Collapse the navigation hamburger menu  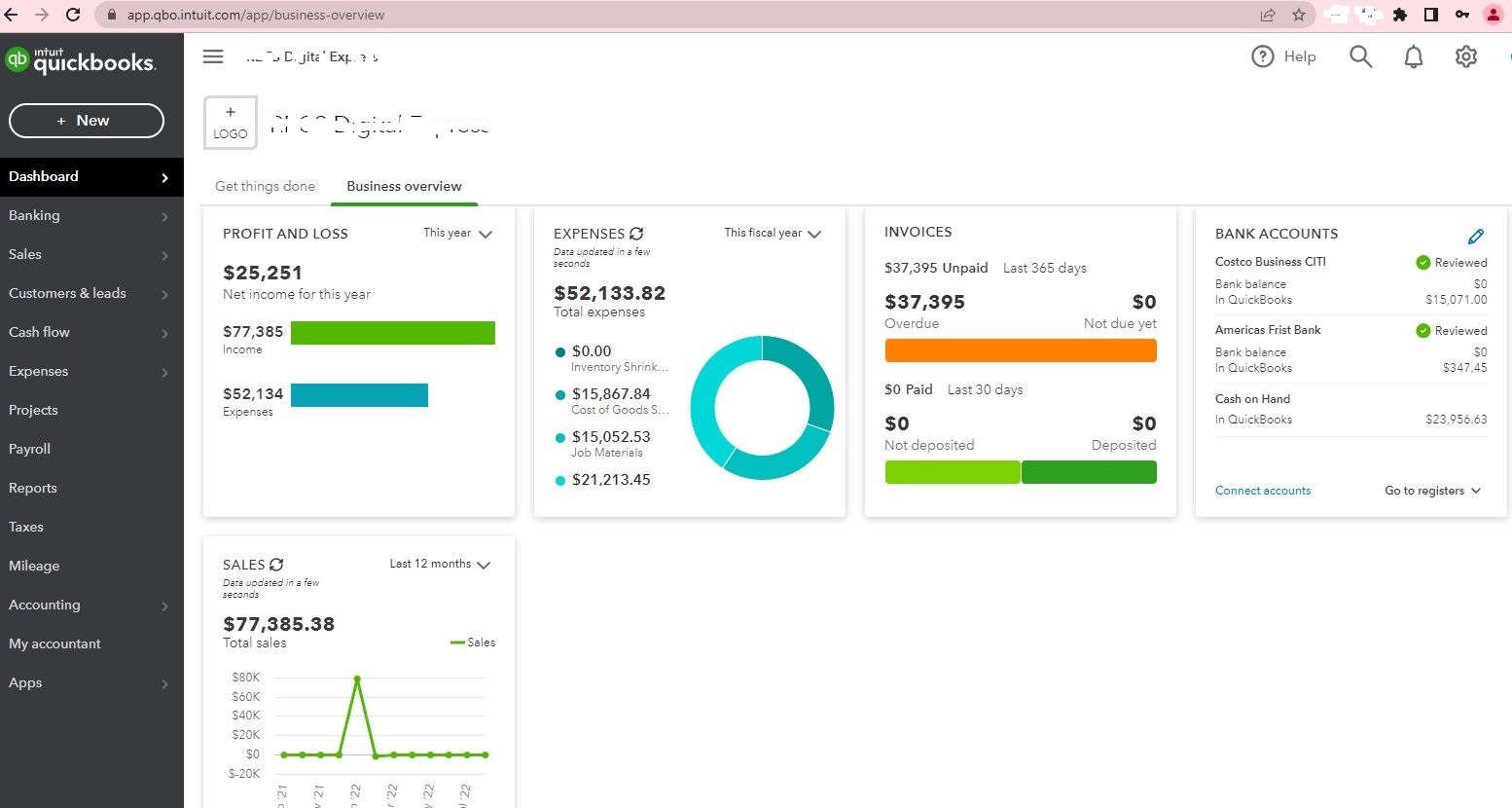[x=213, y=56]
